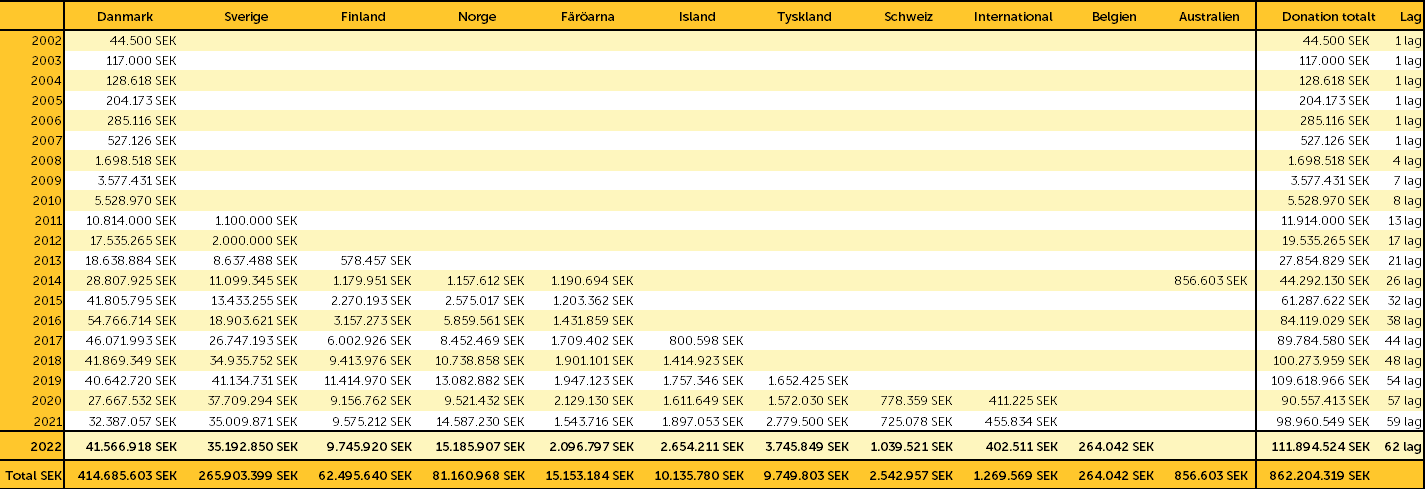
Task: Select donation total 61.287.622 SEK
Action: pos(1325,300)
